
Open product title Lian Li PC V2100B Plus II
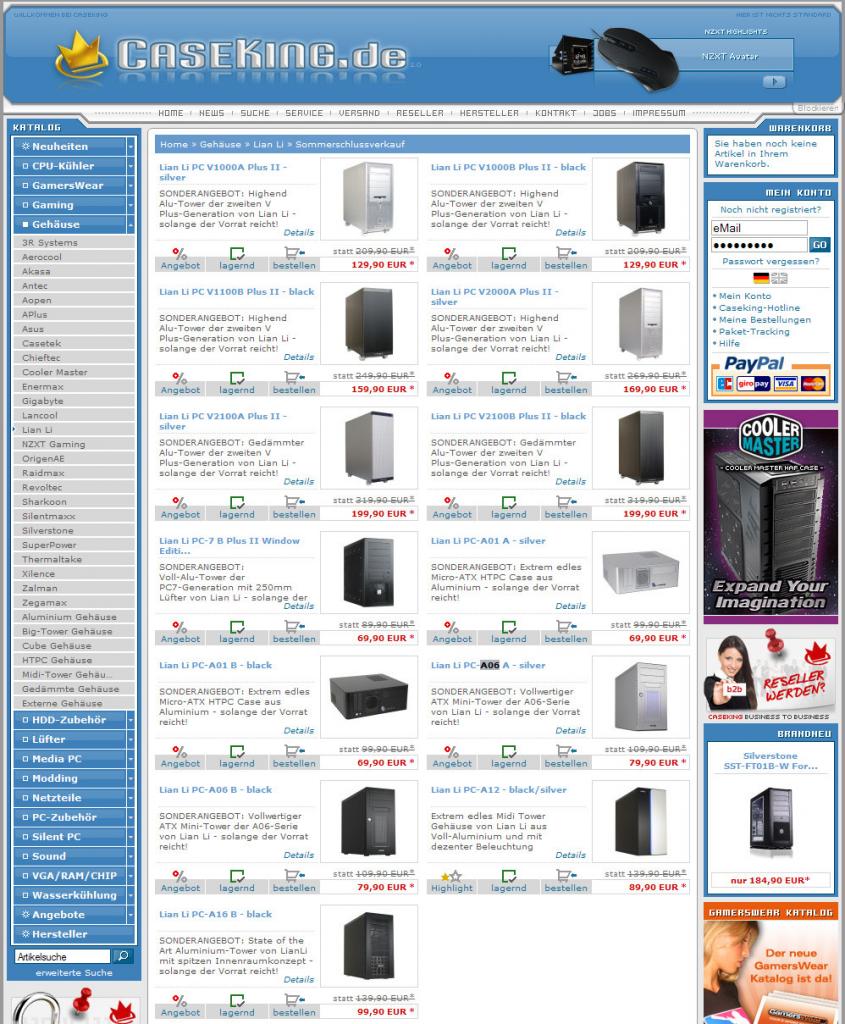pyautogui.click(x=508, y=416)
